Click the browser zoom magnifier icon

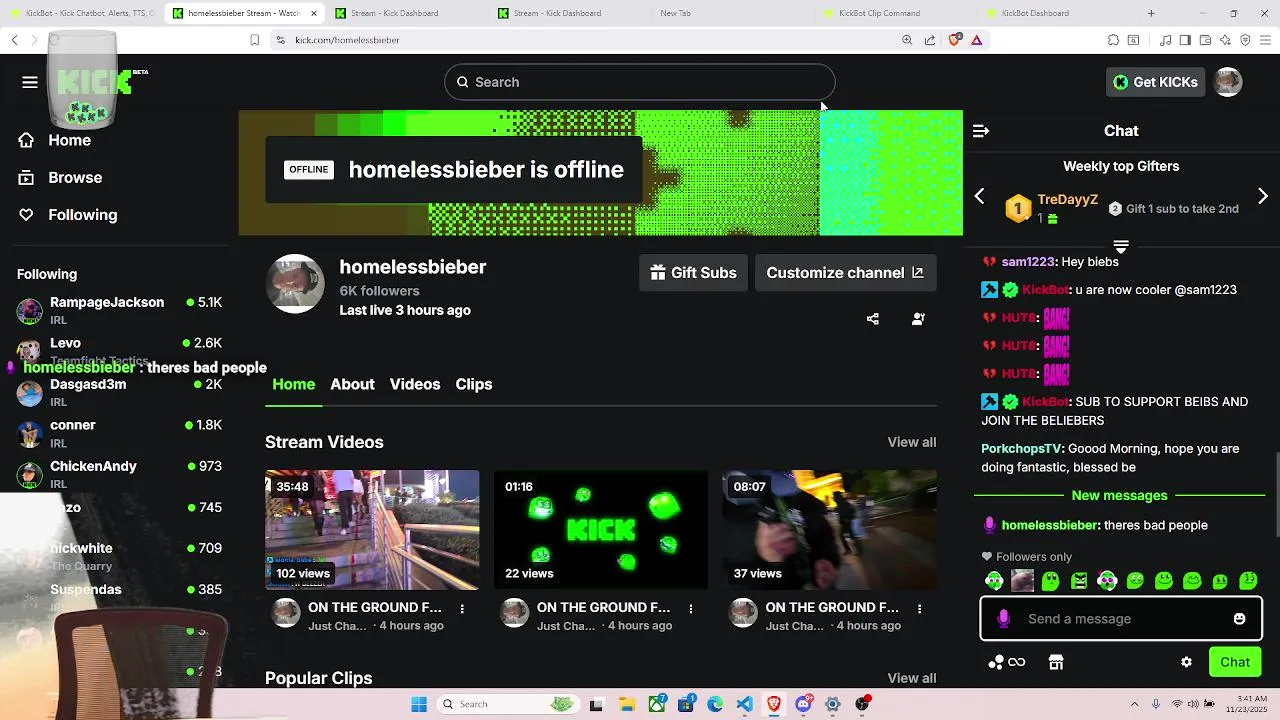click(x=907, y=40)
